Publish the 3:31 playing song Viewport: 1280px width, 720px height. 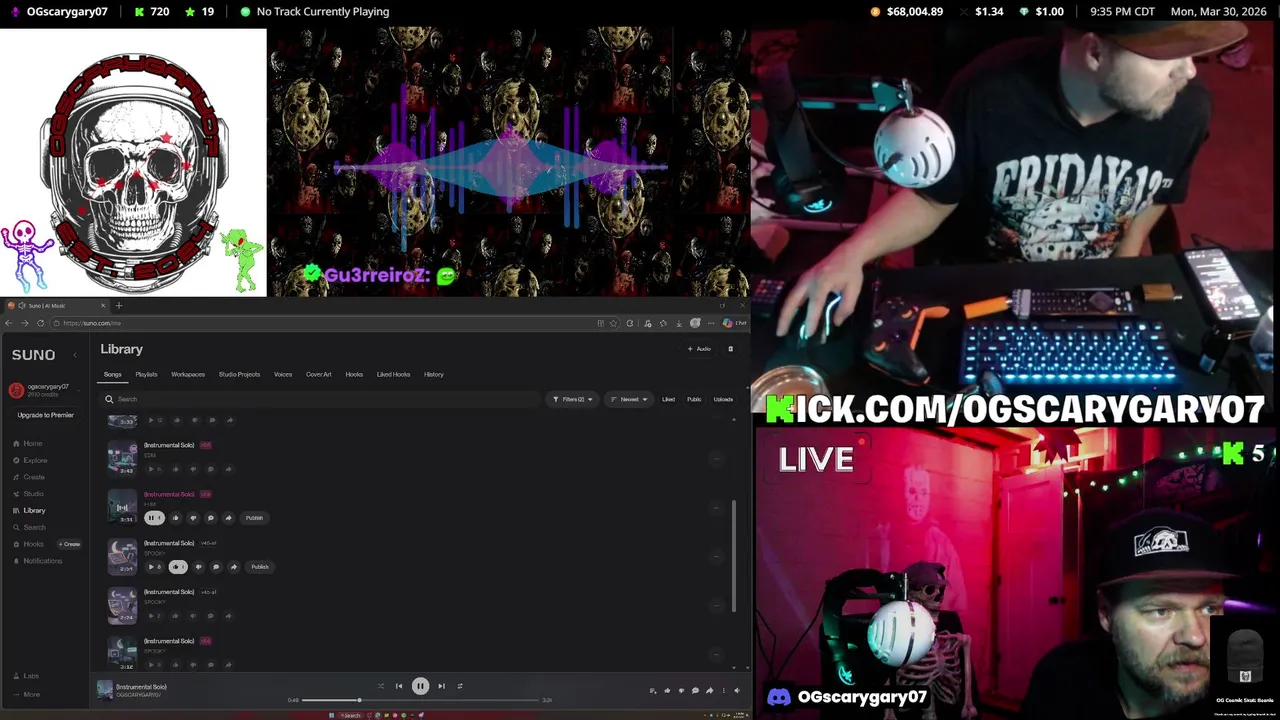(x=254, y=518)
